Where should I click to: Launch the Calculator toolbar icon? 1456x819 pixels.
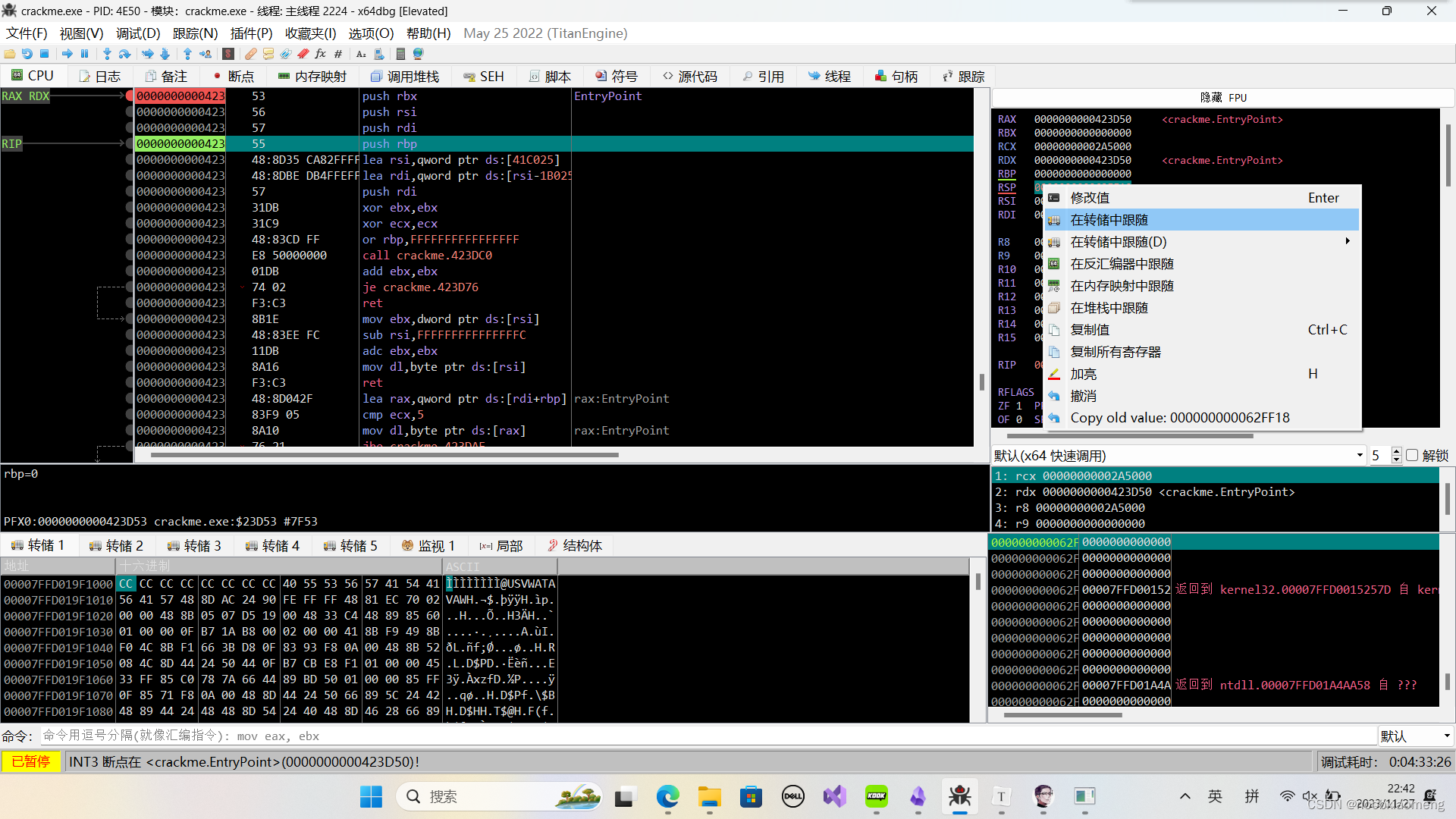pyautogui.click(x=400, y=54)
